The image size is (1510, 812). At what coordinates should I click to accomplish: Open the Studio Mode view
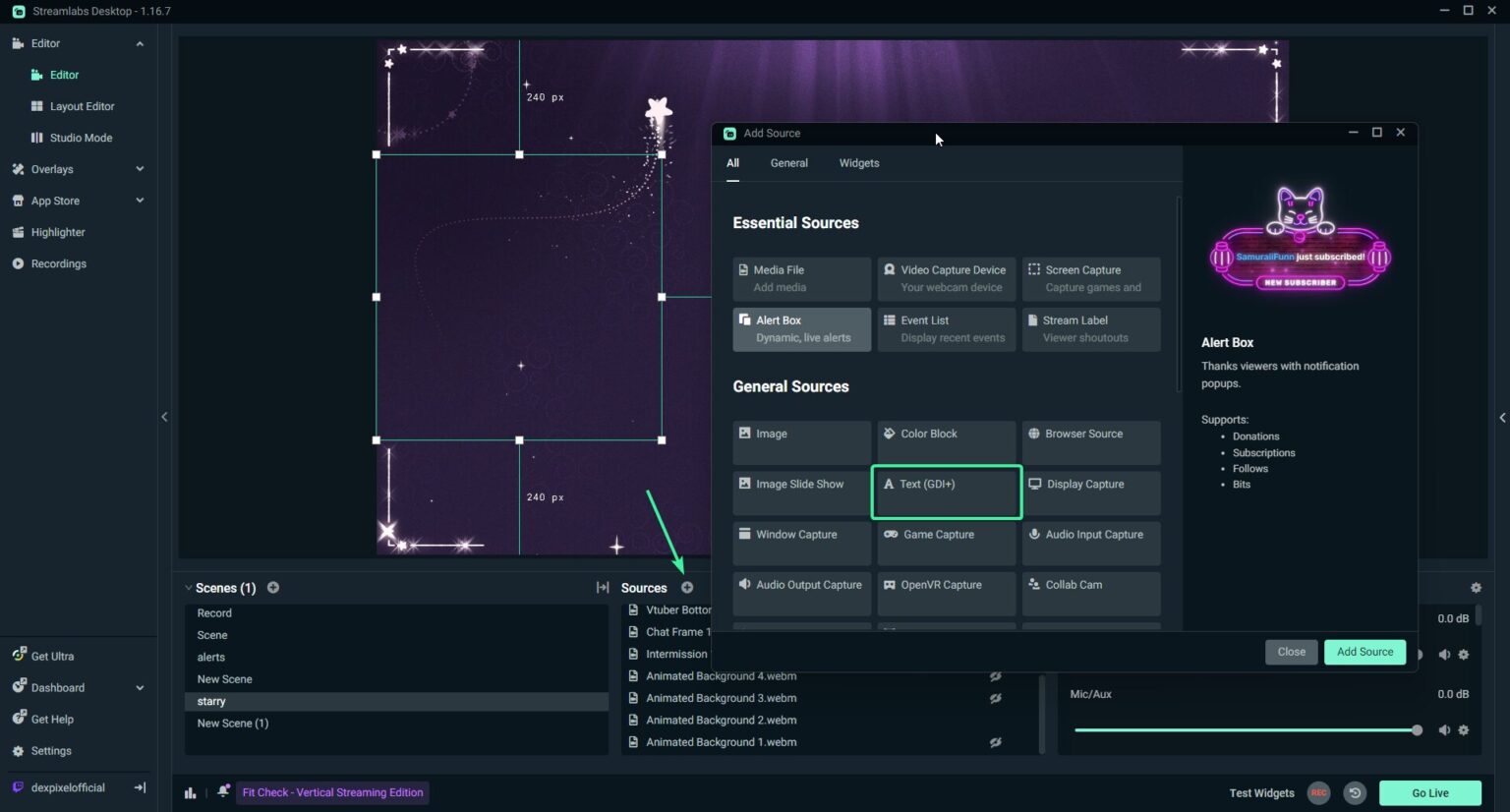click(81, 138)
